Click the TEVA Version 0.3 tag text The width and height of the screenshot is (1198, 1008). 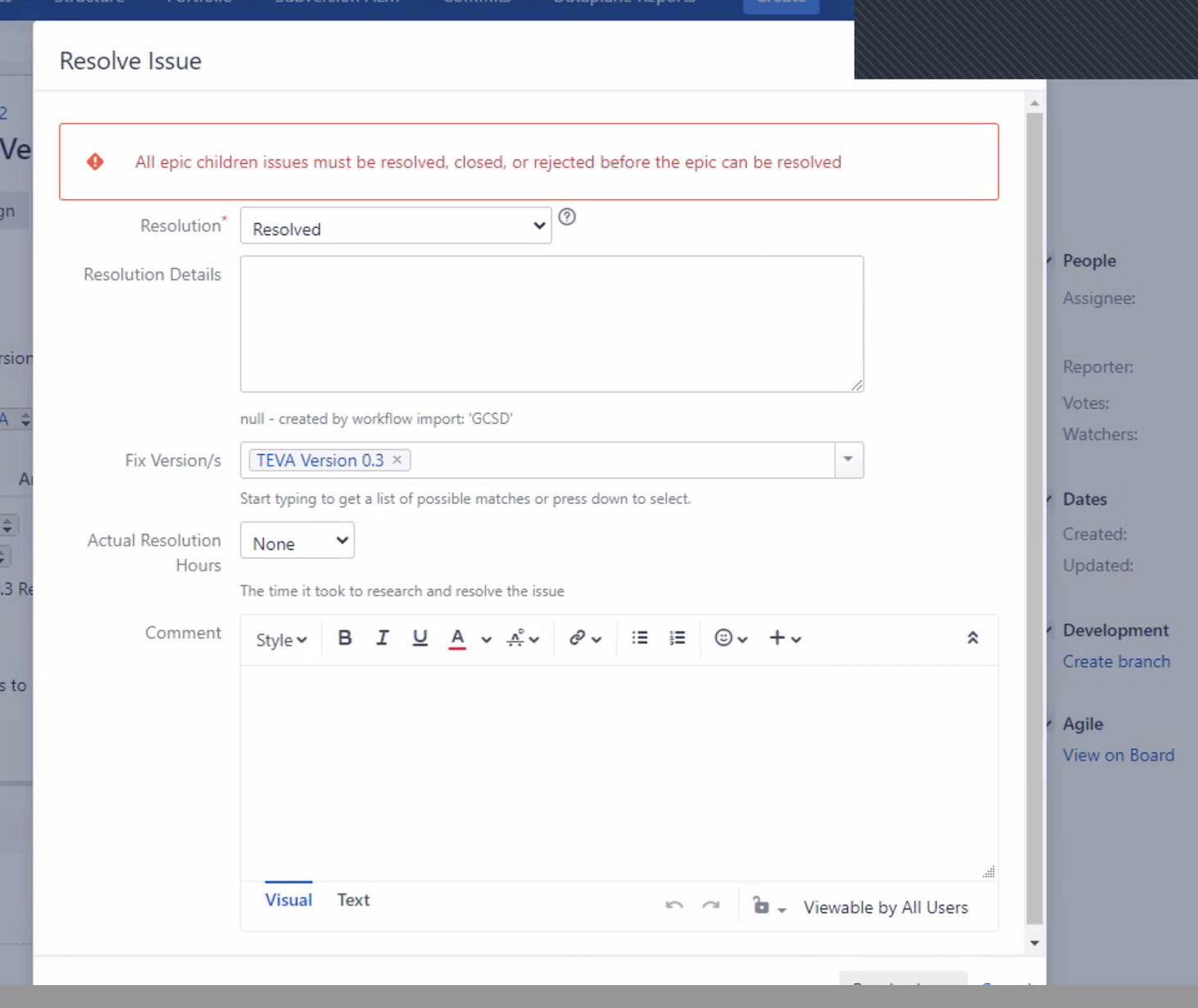320,461
